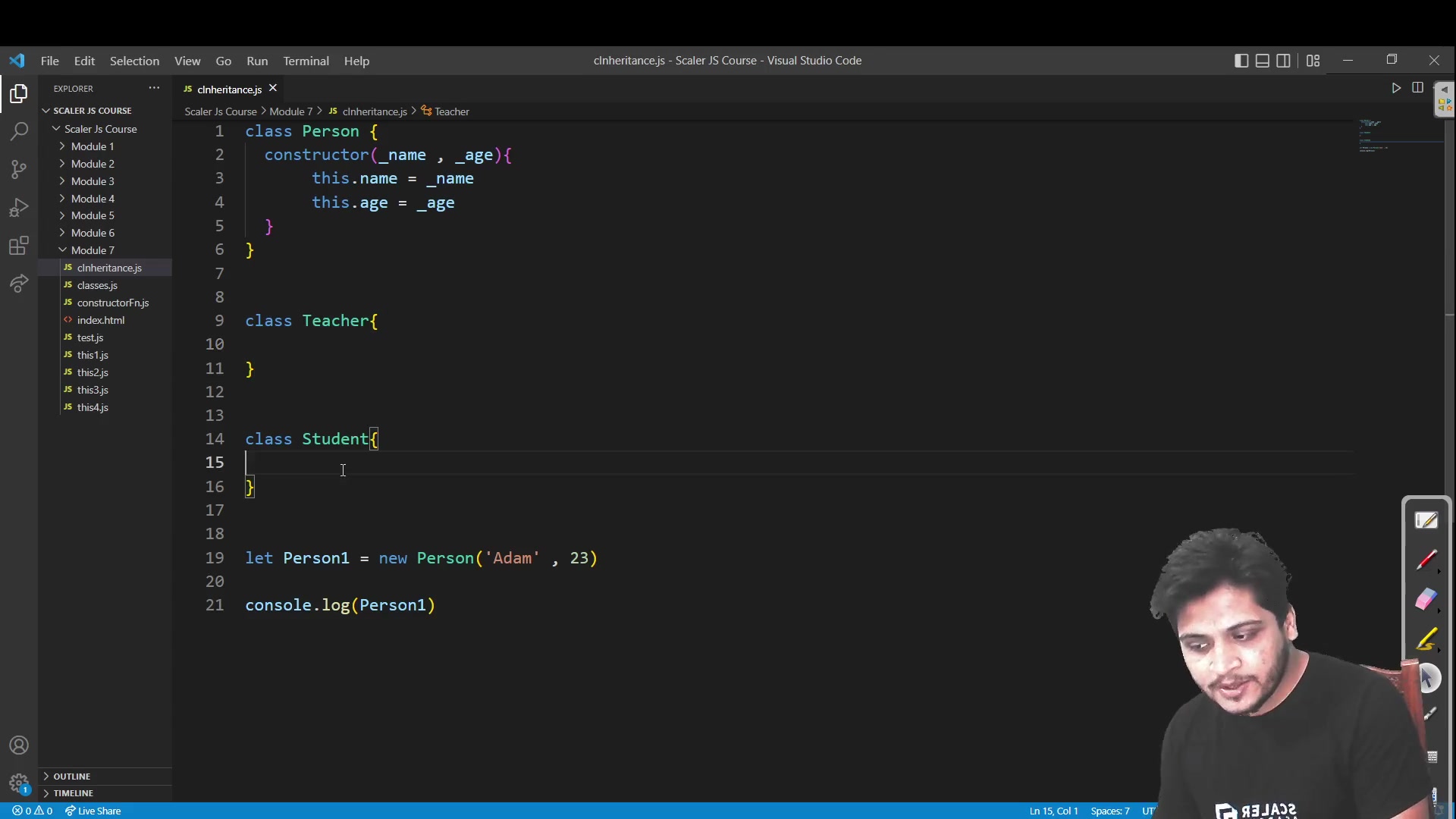Collapse the Module 7 folder
This screenshot has height=819, width=1456.
(x=93, y=250)
